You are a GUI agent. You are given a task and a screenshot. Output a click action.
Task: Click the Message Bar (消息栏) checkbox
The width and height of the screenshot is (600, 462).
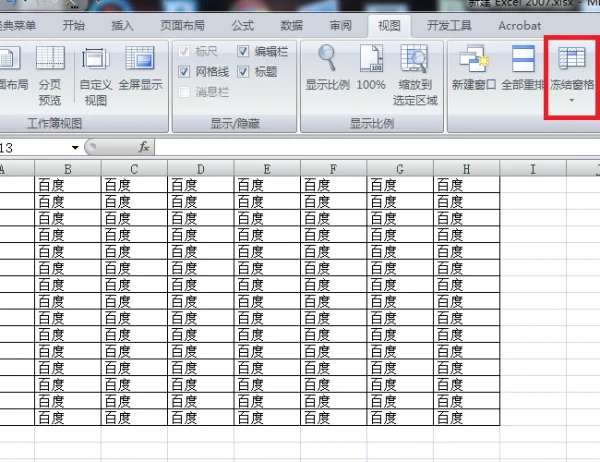click(x=184, y=92)
